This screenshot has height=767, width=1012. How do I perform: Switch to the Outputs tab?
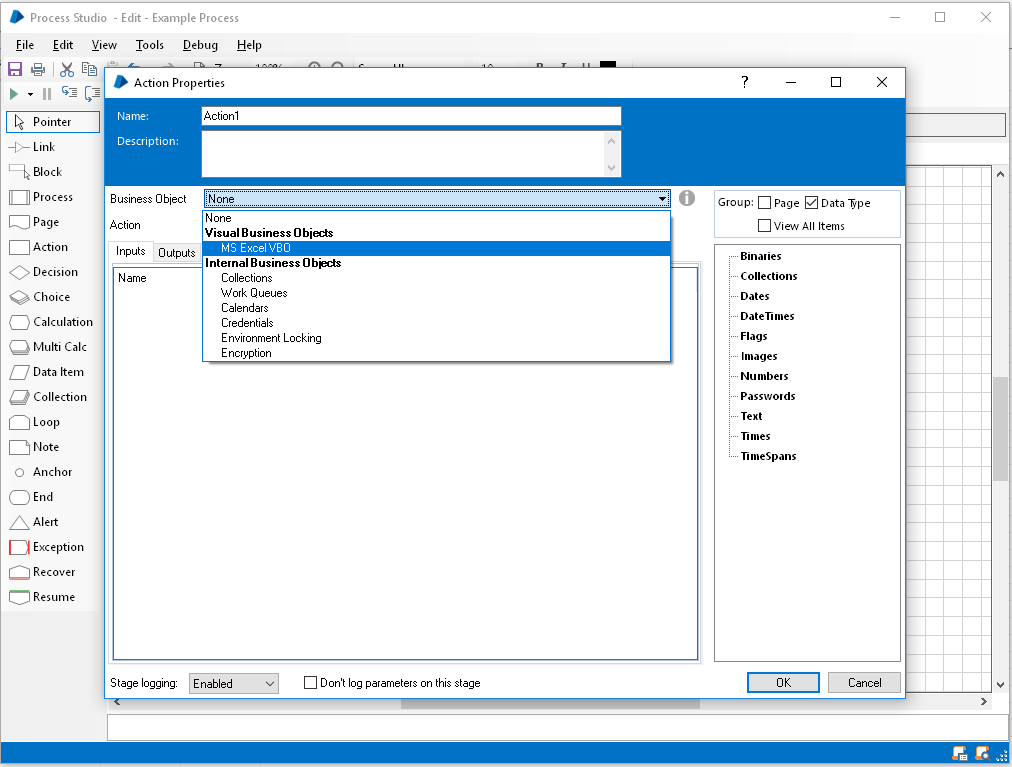pyautogui.click(x=176, y=252)
